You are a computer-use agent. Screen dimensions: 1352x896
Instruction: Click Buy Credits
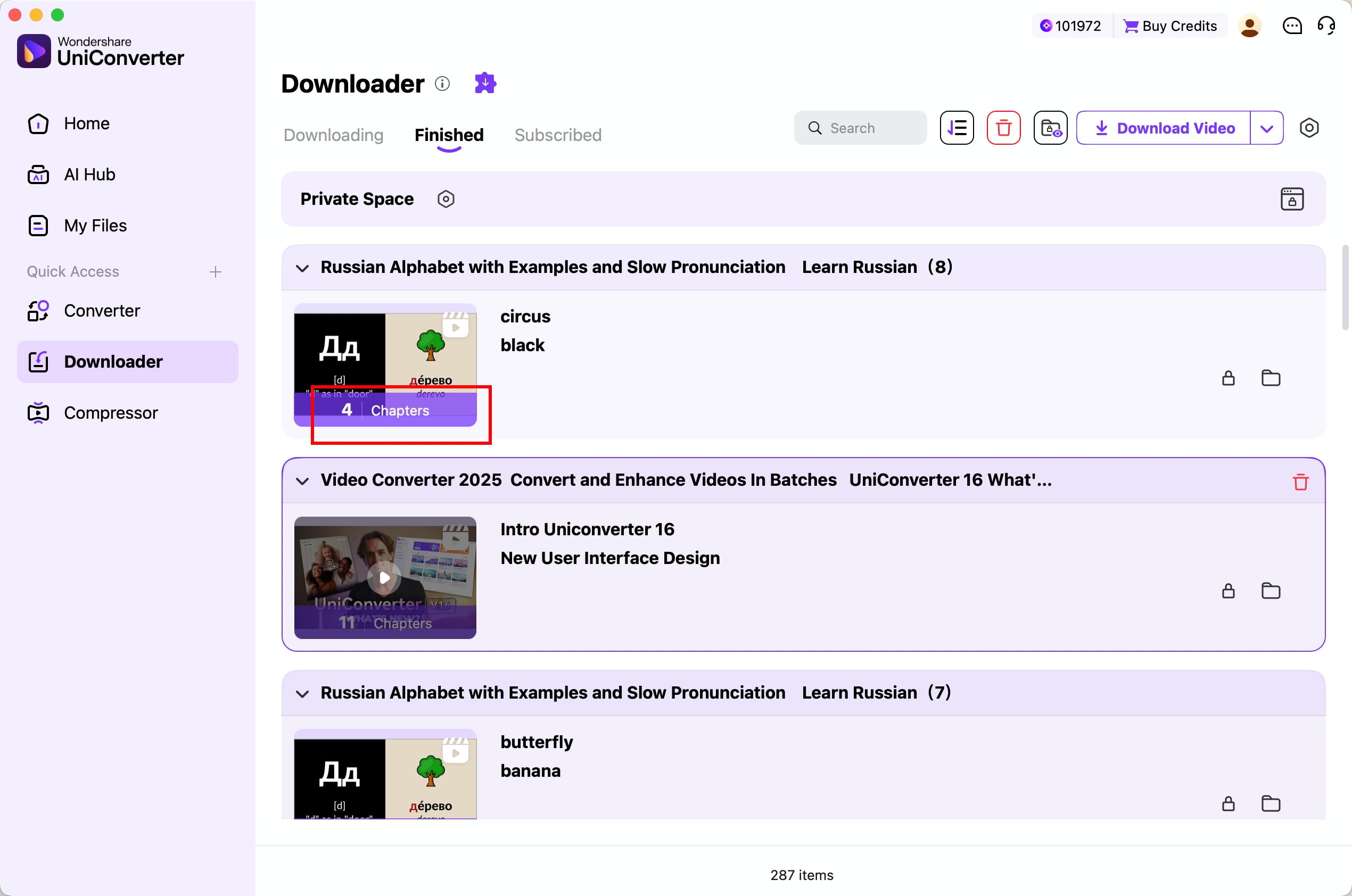tap(1169, 26)
